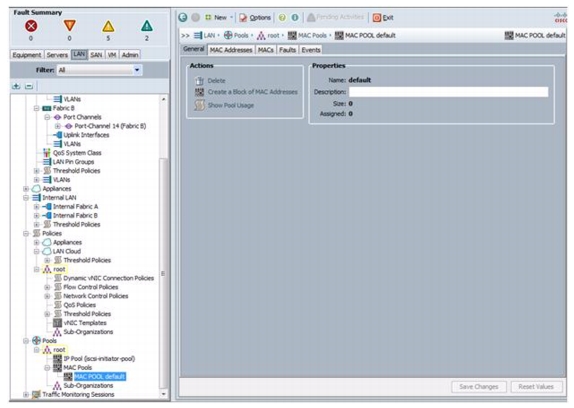Select LAN Cloud under Policies
574x408 pixels.
pyautogui.click(x=67, y=251)
